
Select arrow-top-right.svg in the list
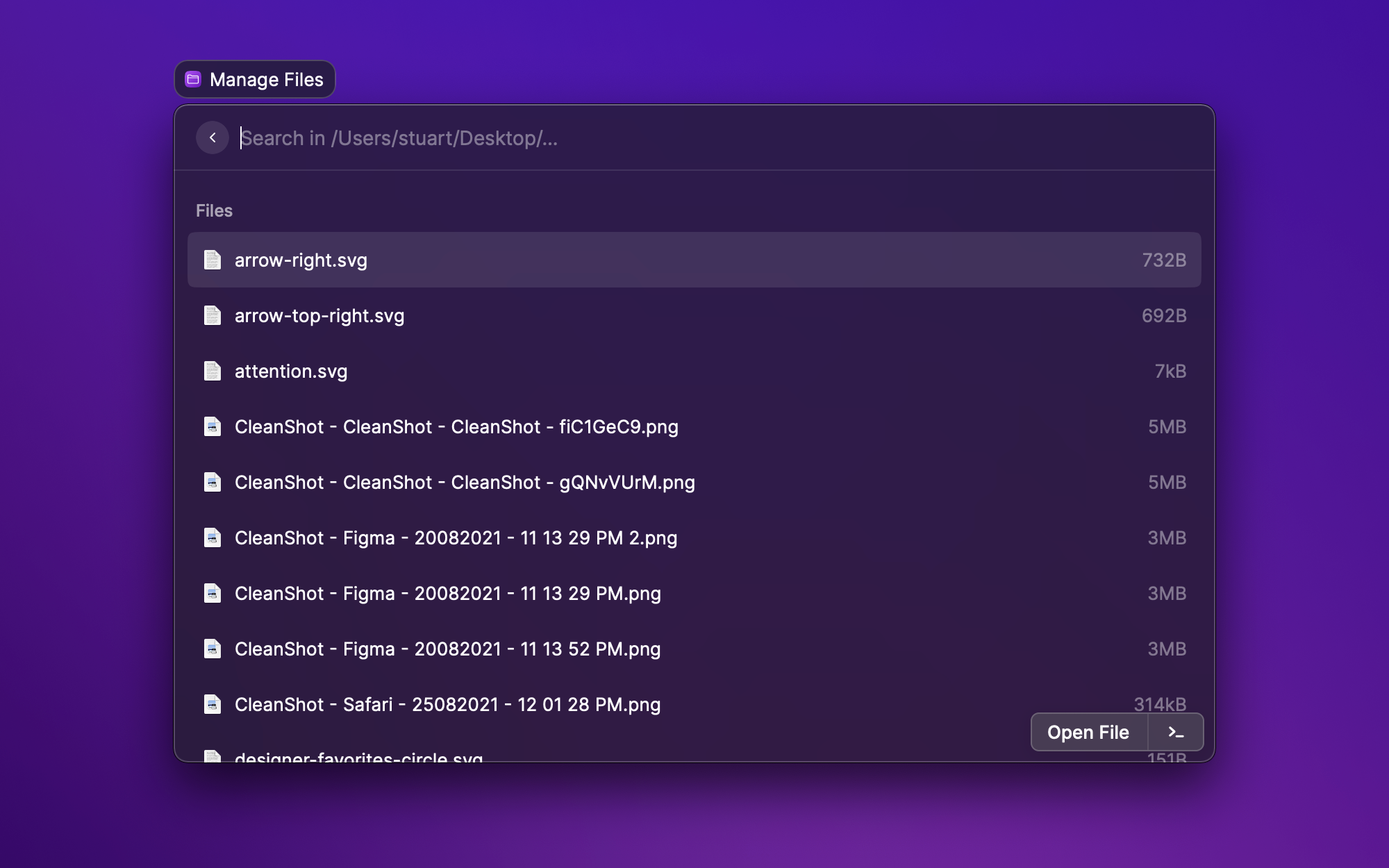pos(693,315)
